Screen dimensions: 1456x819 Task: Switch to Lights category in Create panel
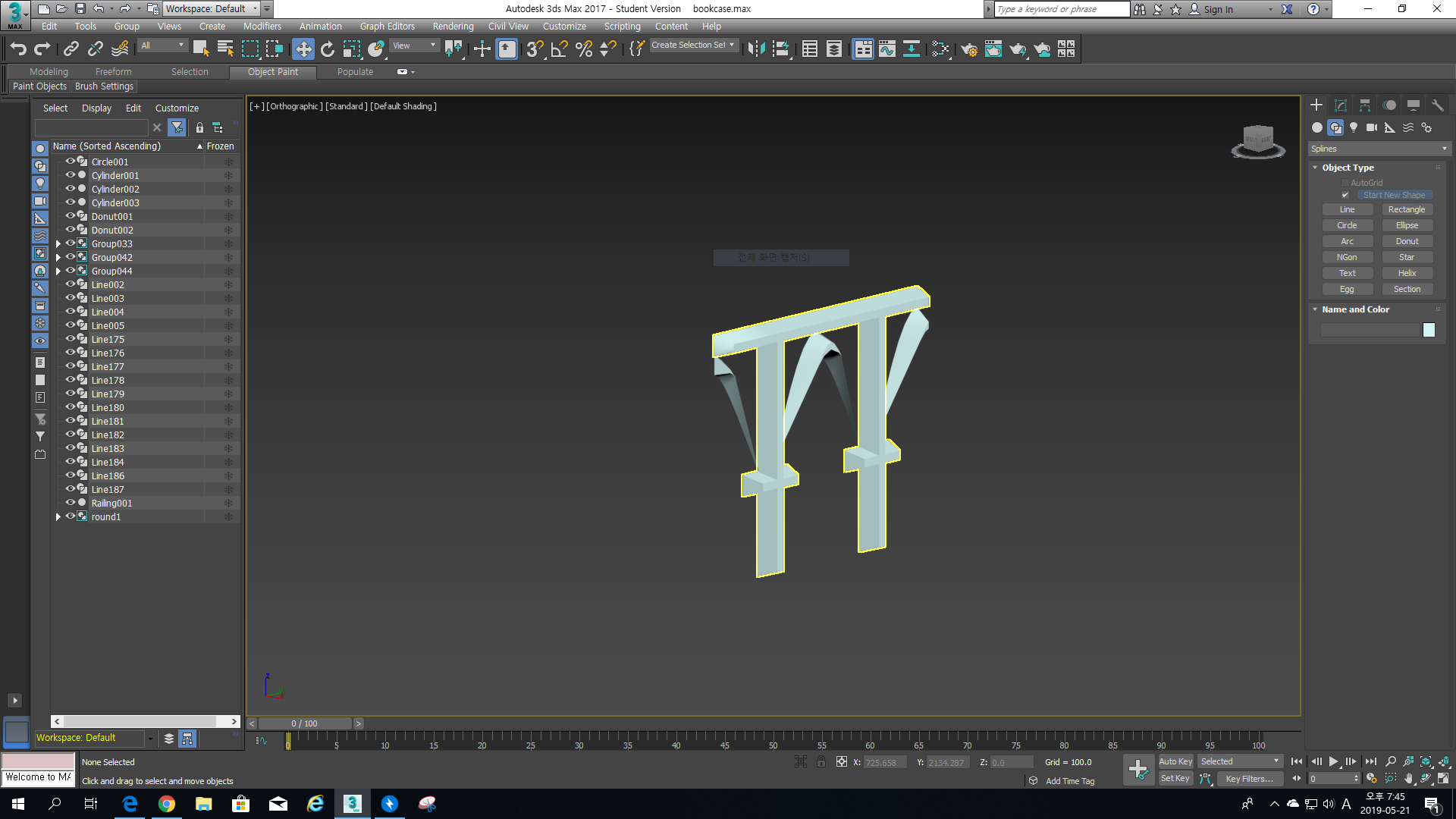tap(1354, 127)
